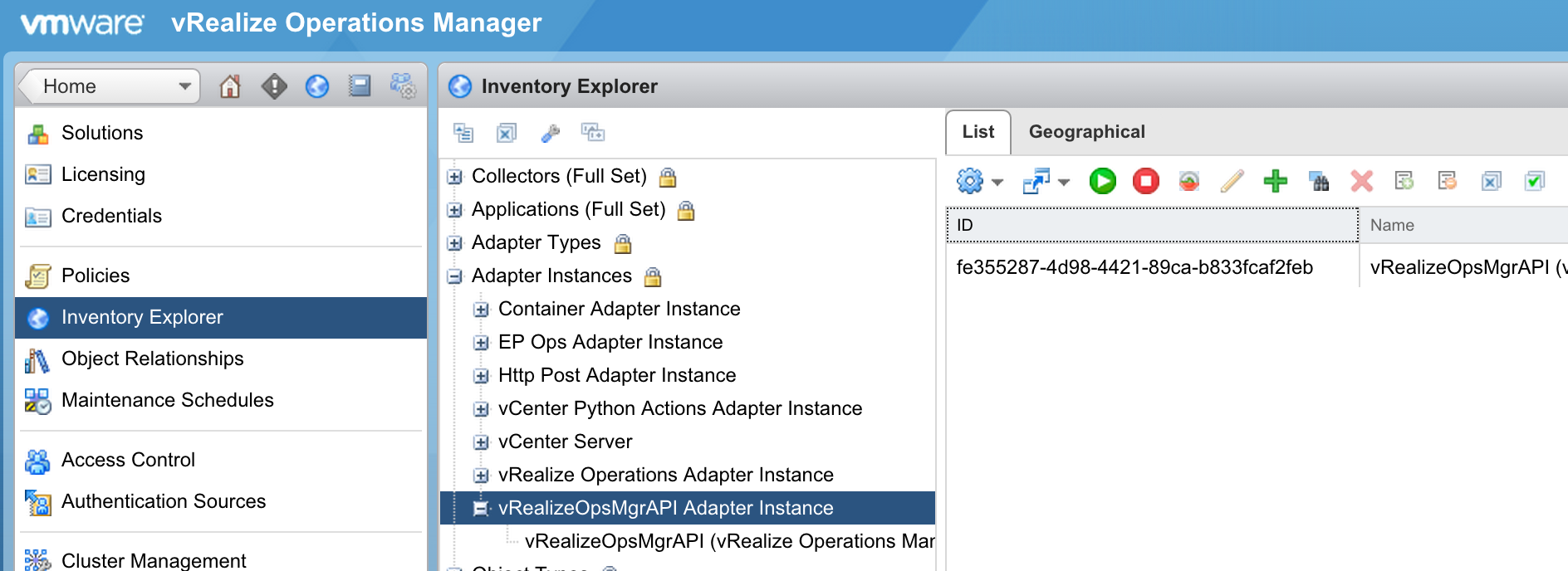
Task: Click the wrench icon in the tree toolbar
Action: click(550, 133)
